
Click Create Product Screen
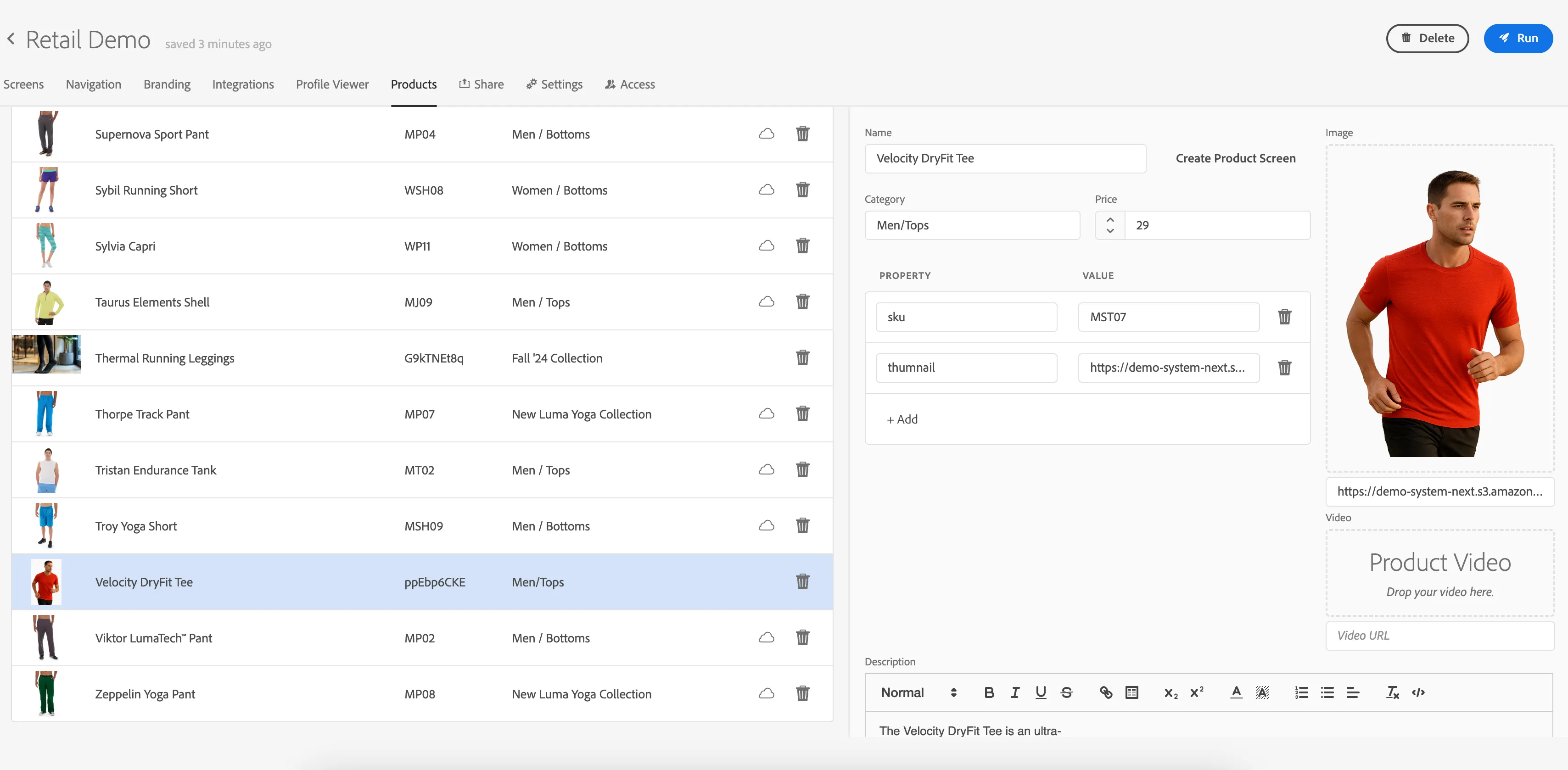tap(1235, 158)
